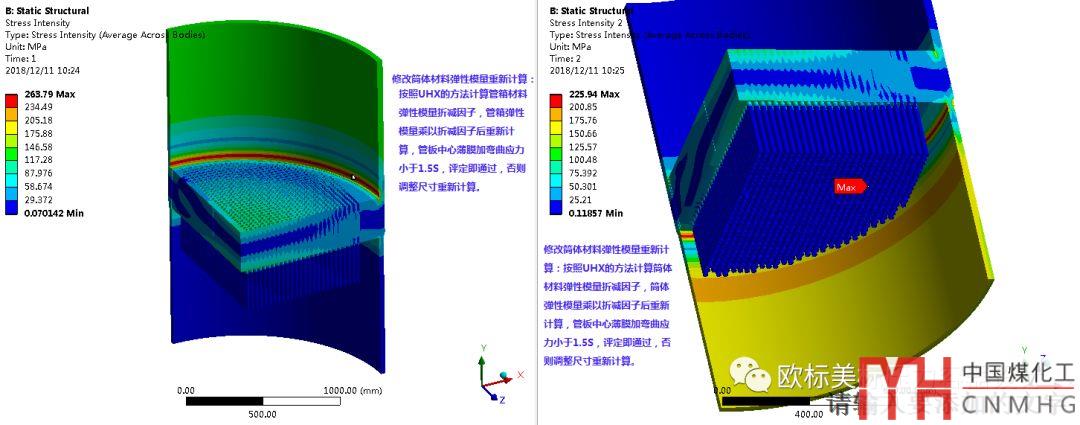Click the 0.11857 Min legend value

tap(595, 214)
